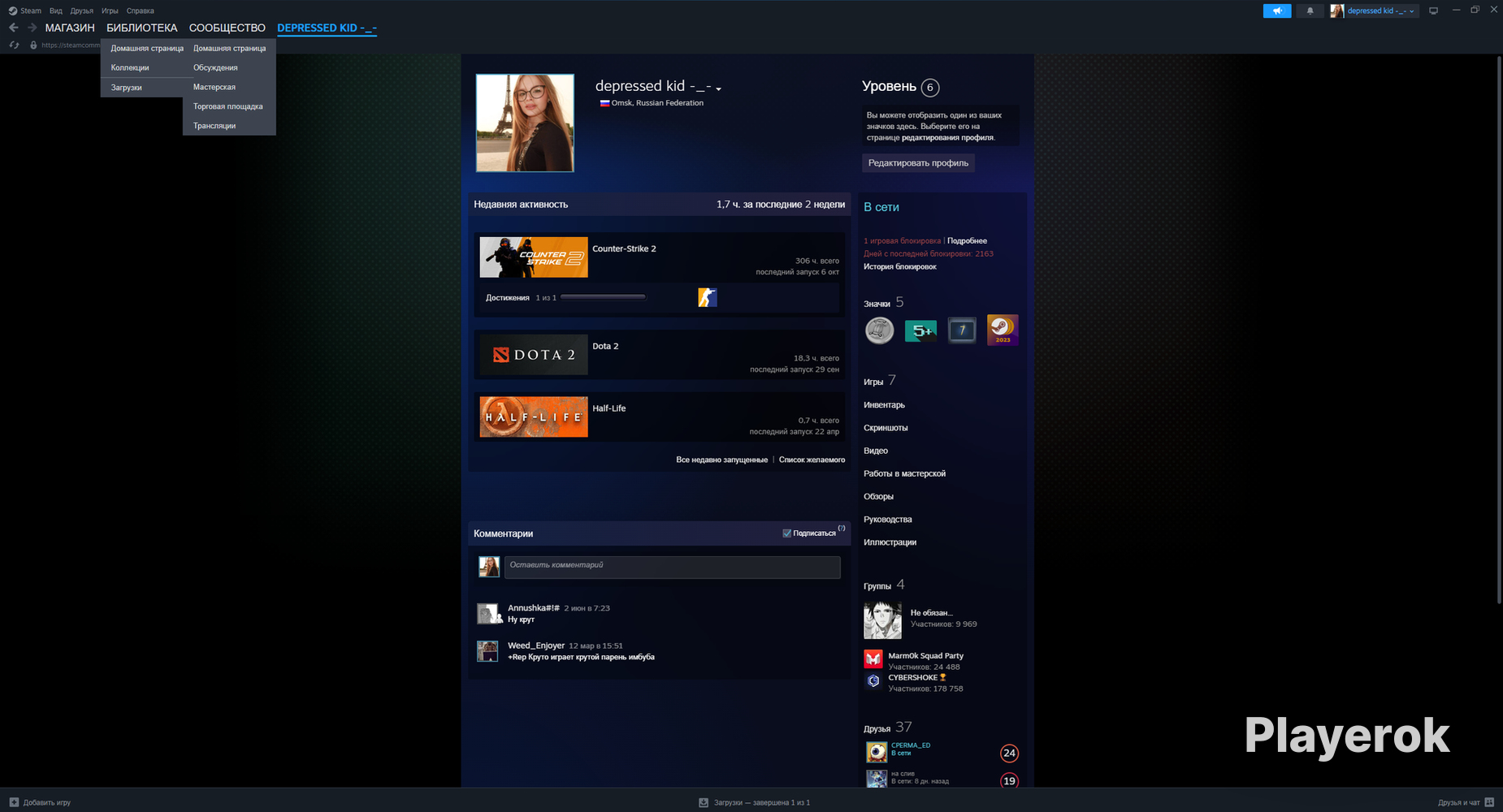Open the Обзоры link

coord(878,496)
